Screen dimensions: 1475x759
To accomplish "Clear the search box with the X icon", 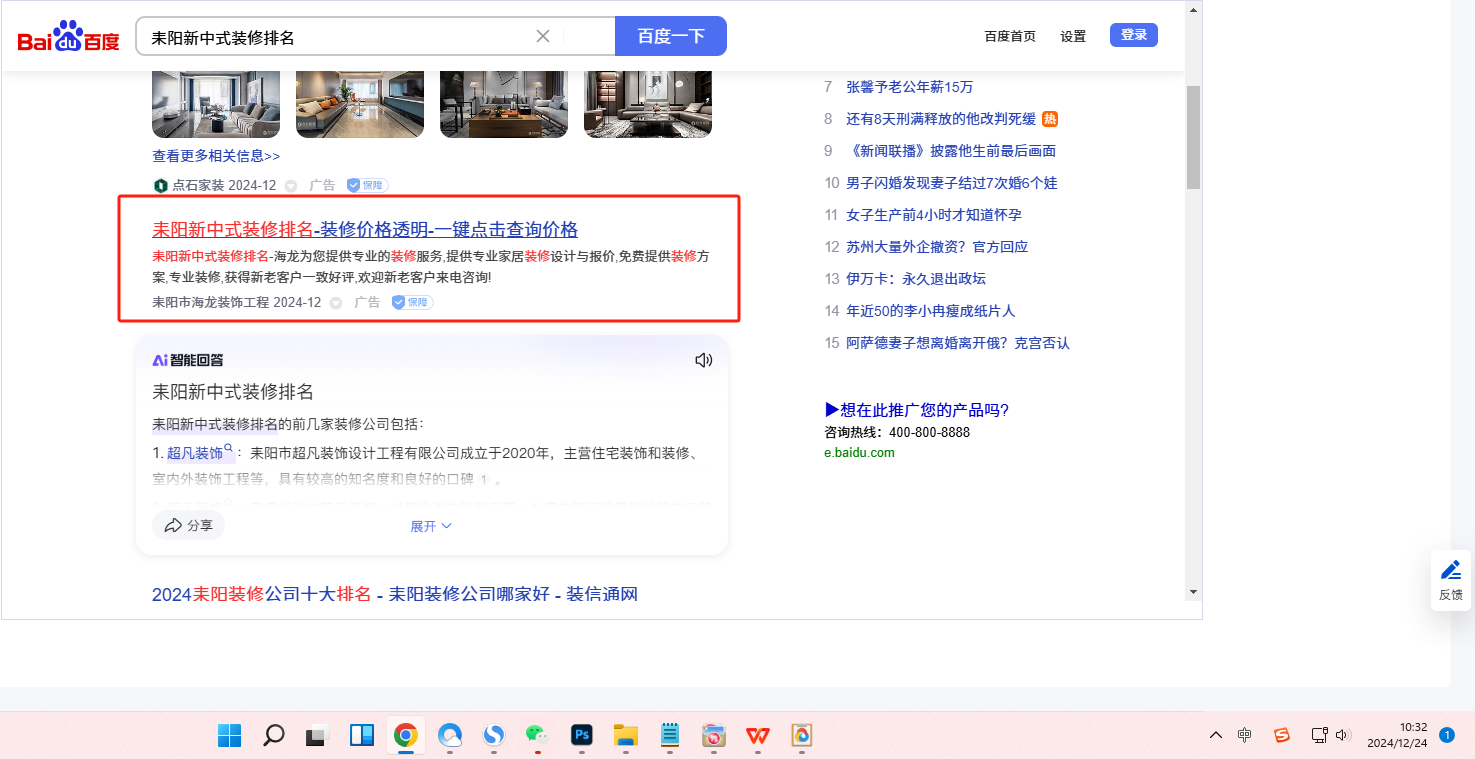I will pyautogui.click(x=543, y=36).
